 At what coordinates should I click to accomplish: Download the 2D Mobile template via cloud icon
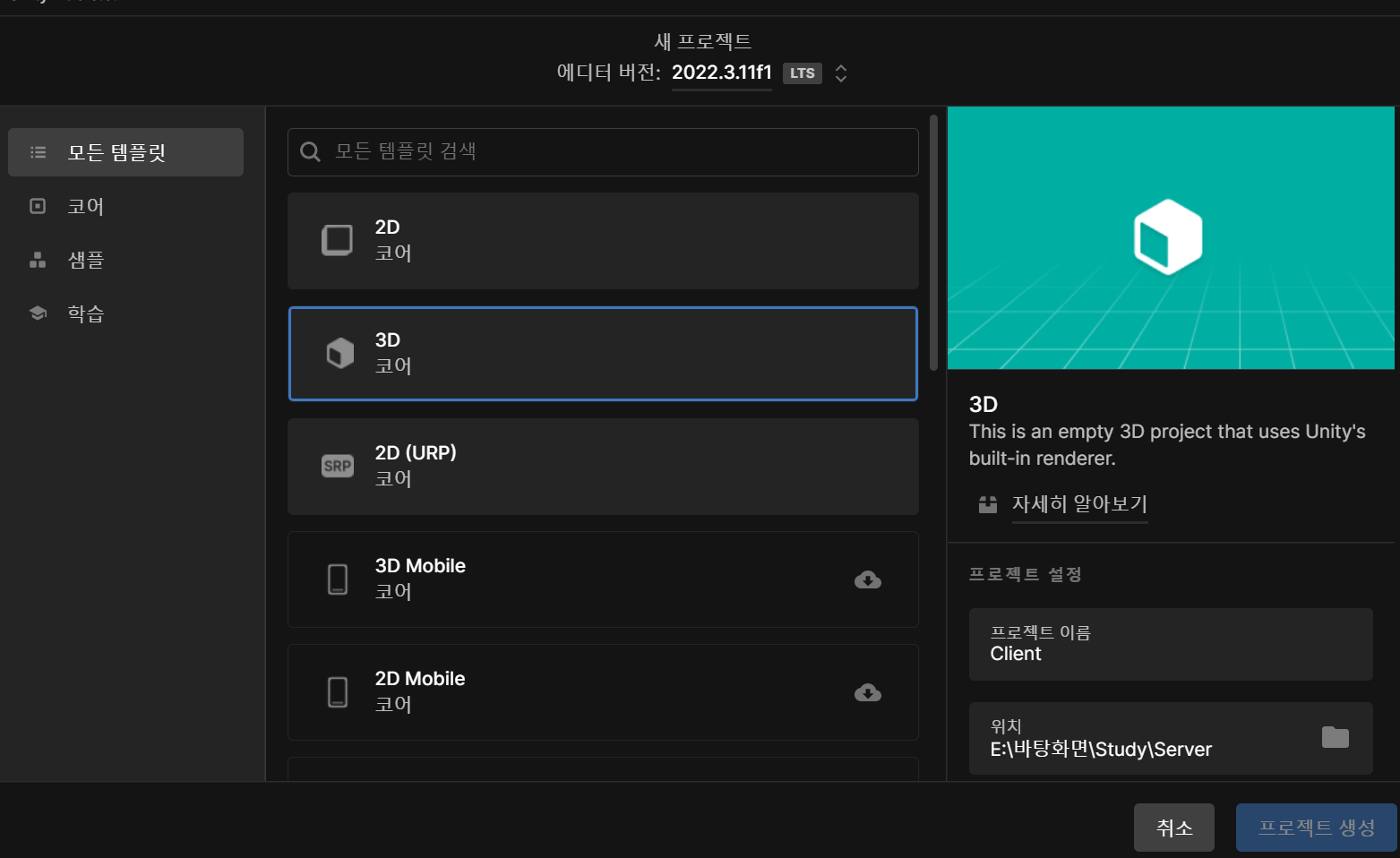[x=867, y=693]
